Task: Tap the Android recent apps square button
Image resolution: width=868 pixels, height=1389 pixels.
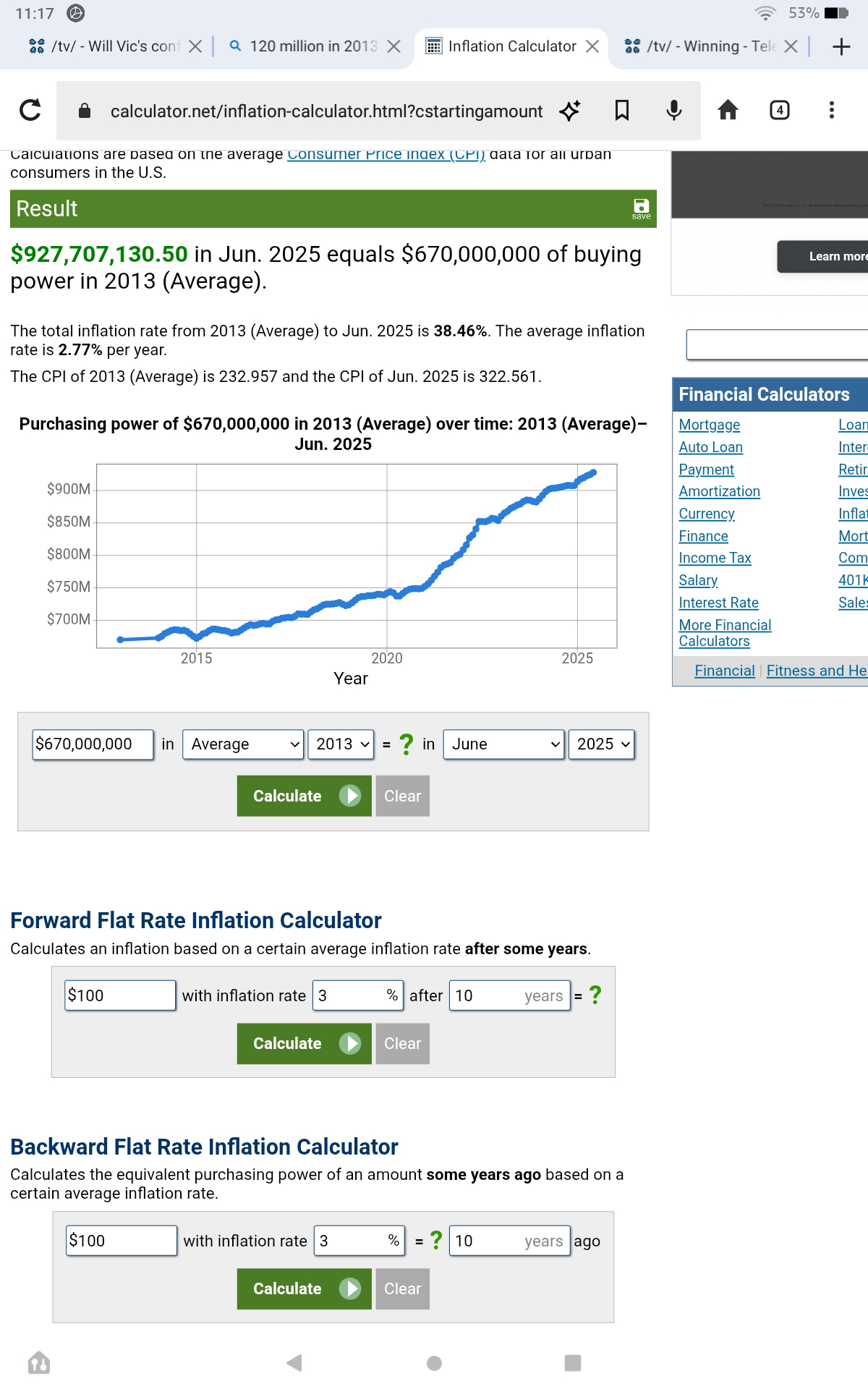Action: point(573,1363)
